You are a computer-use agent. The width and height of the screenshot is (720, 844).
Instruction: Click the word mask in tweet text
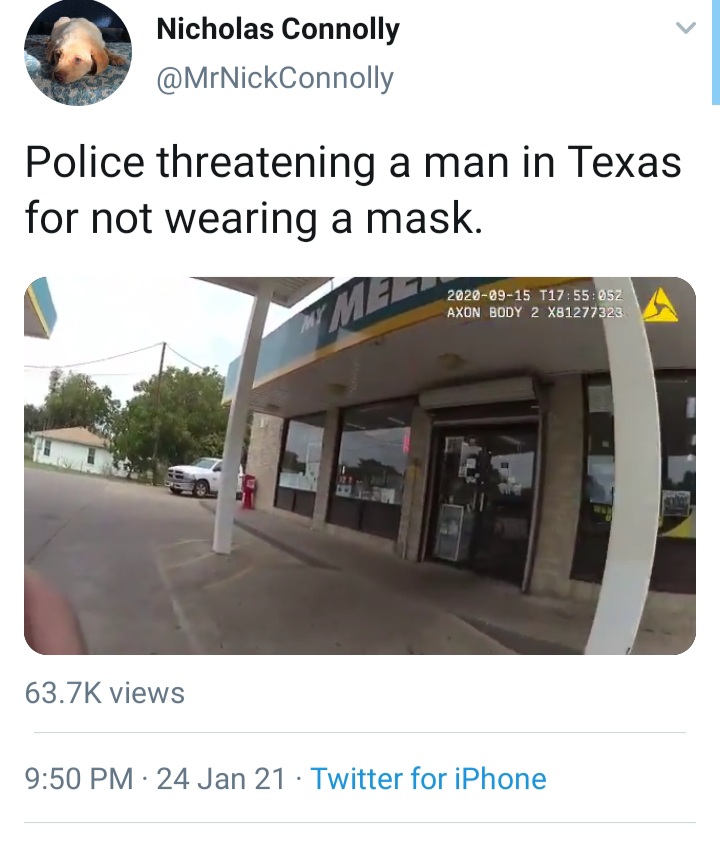point(423,218)
